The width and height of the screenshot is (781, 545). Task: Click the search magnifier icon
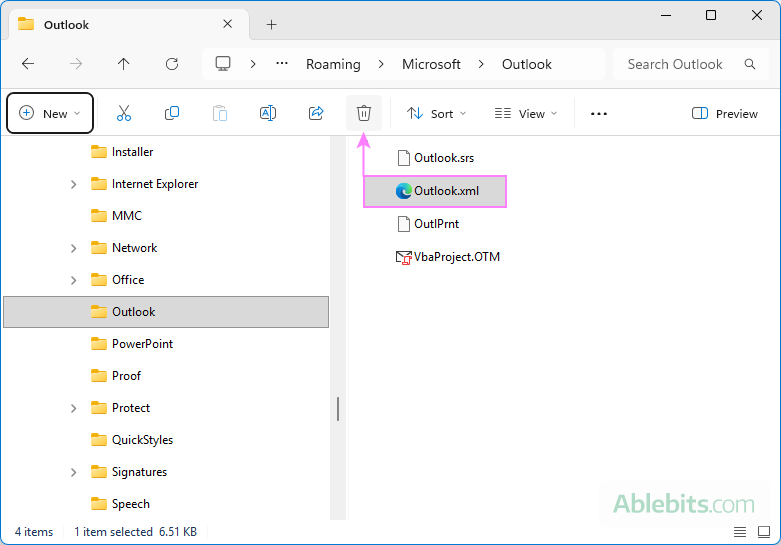coord(750,64)
